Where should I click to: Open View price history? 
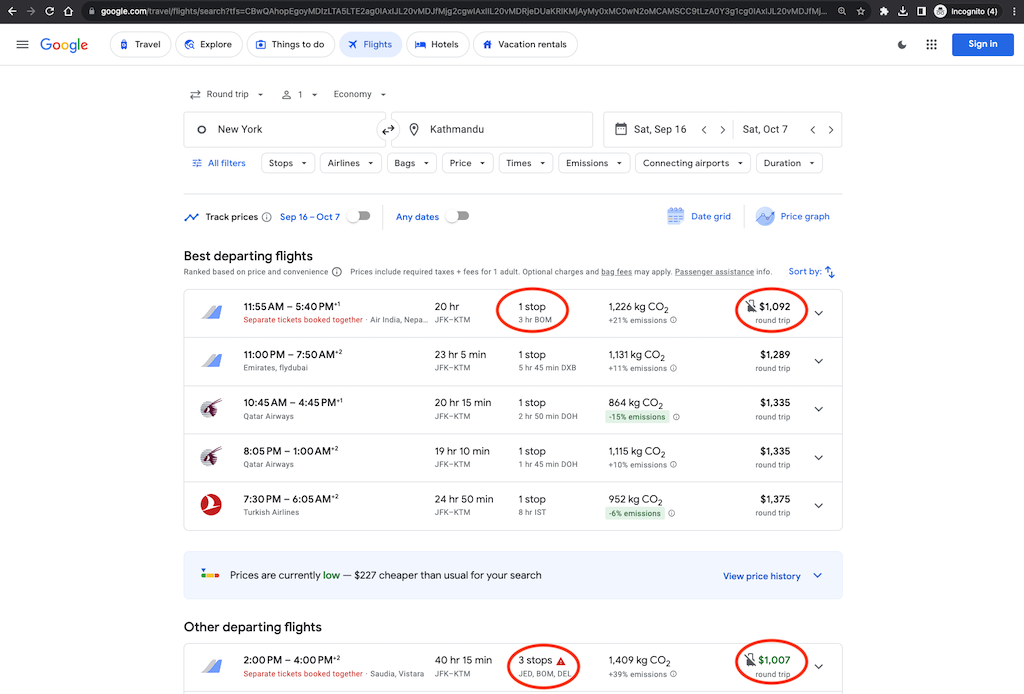[761, 576]
